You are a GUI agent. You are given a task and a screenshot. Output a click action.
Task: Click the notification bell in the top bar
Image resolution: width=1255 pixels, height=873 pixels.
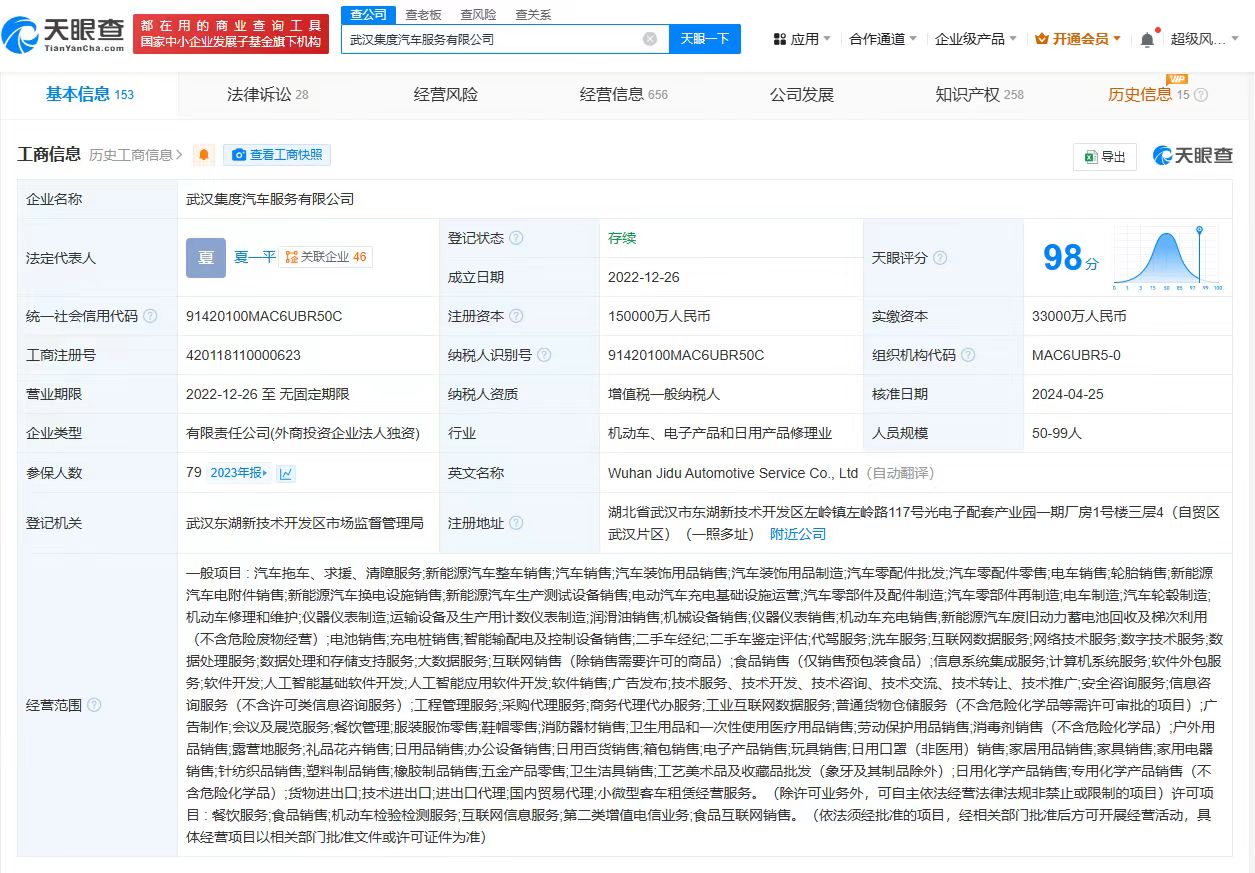[x=1147, y=39]
